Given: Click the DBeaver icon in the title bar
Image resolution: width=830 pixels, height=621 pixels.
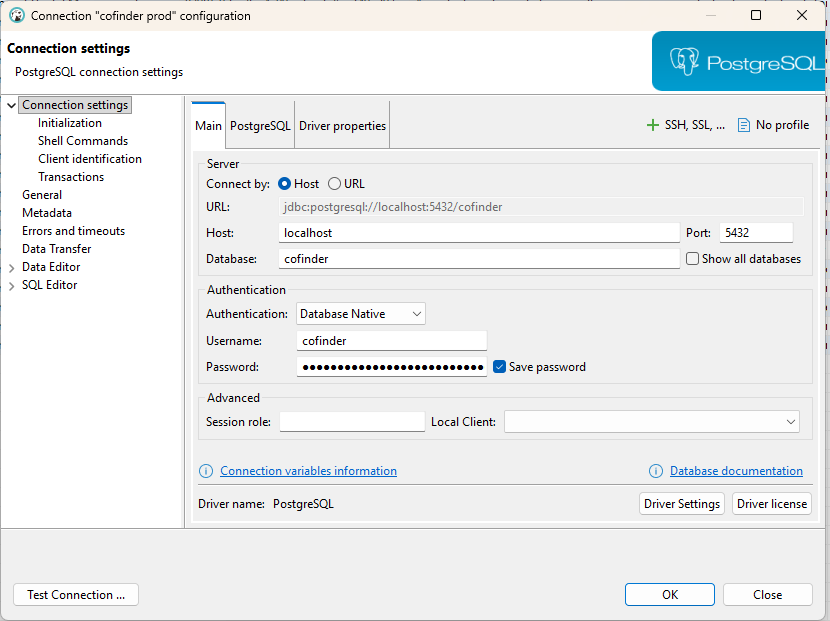Looking at the screenshot, I should click(x=14, y=15).
